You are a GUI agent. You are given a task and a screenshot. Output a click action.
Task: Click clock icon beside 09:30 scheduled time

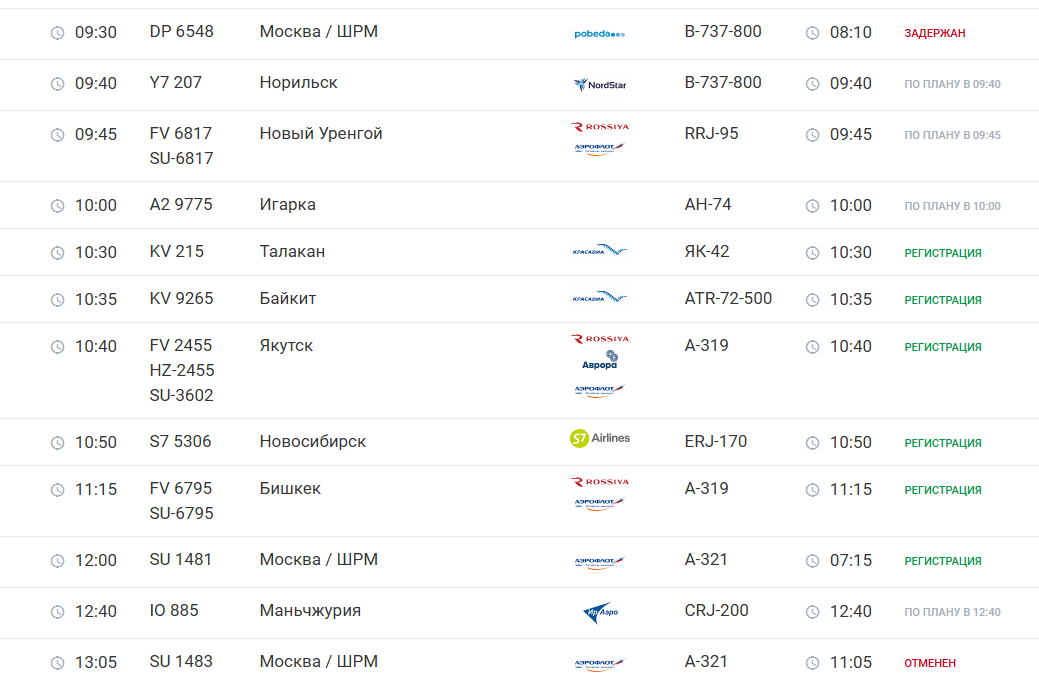[58, 33]
